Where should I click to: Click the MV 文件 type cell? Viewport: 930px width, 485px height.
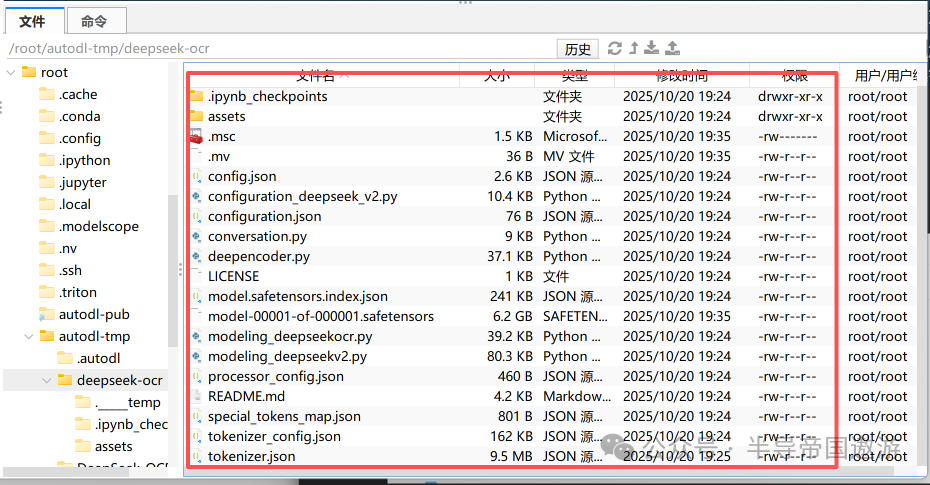(569, 157)
